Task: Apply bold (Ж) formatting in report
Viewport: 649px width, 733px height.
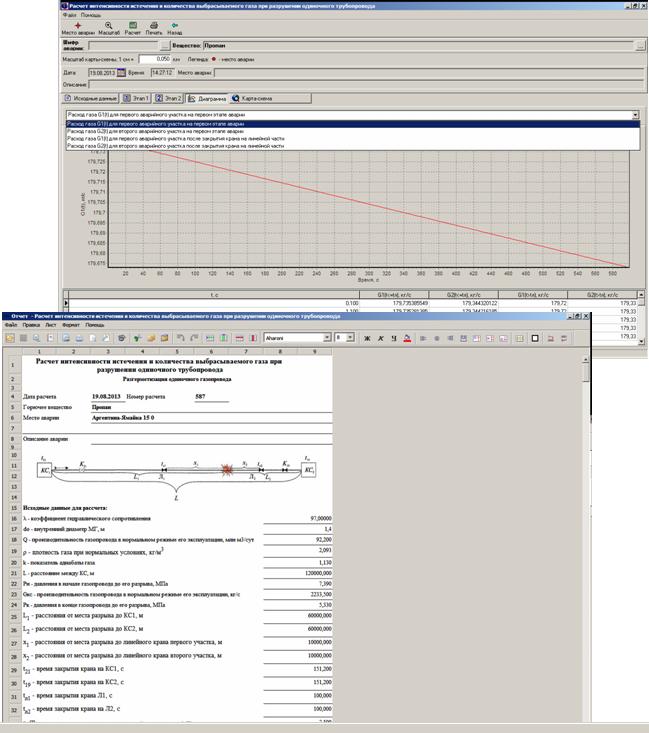Action: (367, 338)
